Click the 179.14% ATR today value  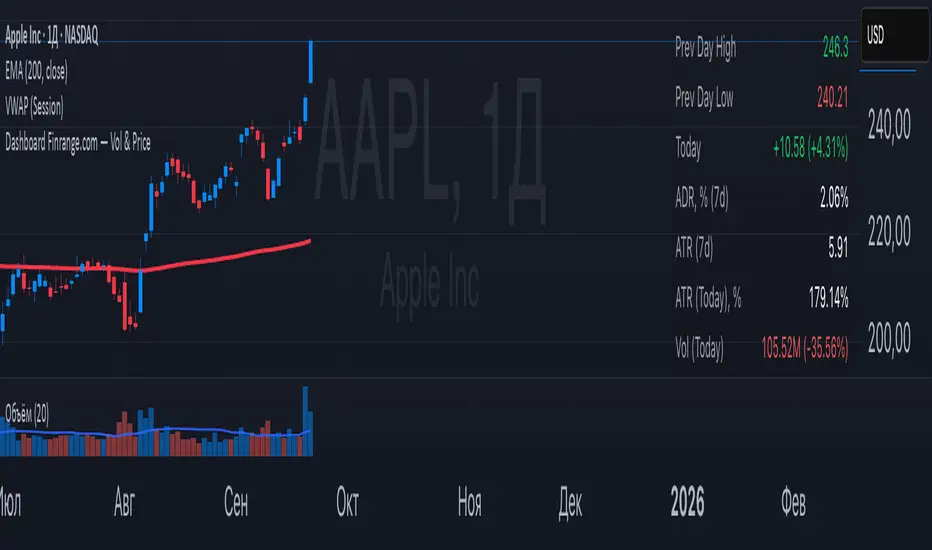[x=829, y=297]
